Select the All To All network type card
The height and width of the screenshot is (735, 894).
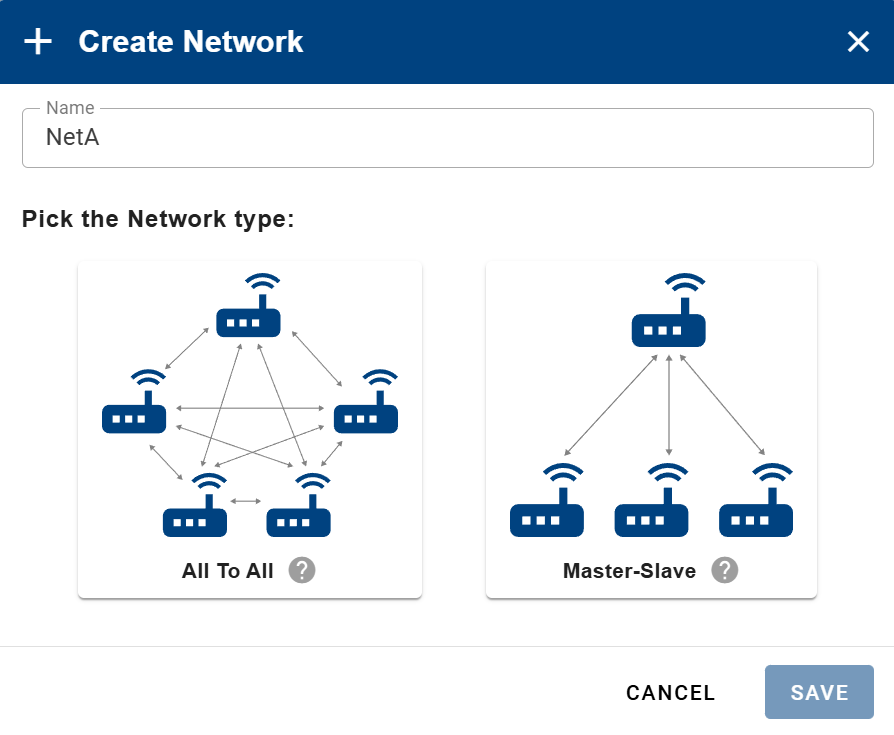click(249, 427)
